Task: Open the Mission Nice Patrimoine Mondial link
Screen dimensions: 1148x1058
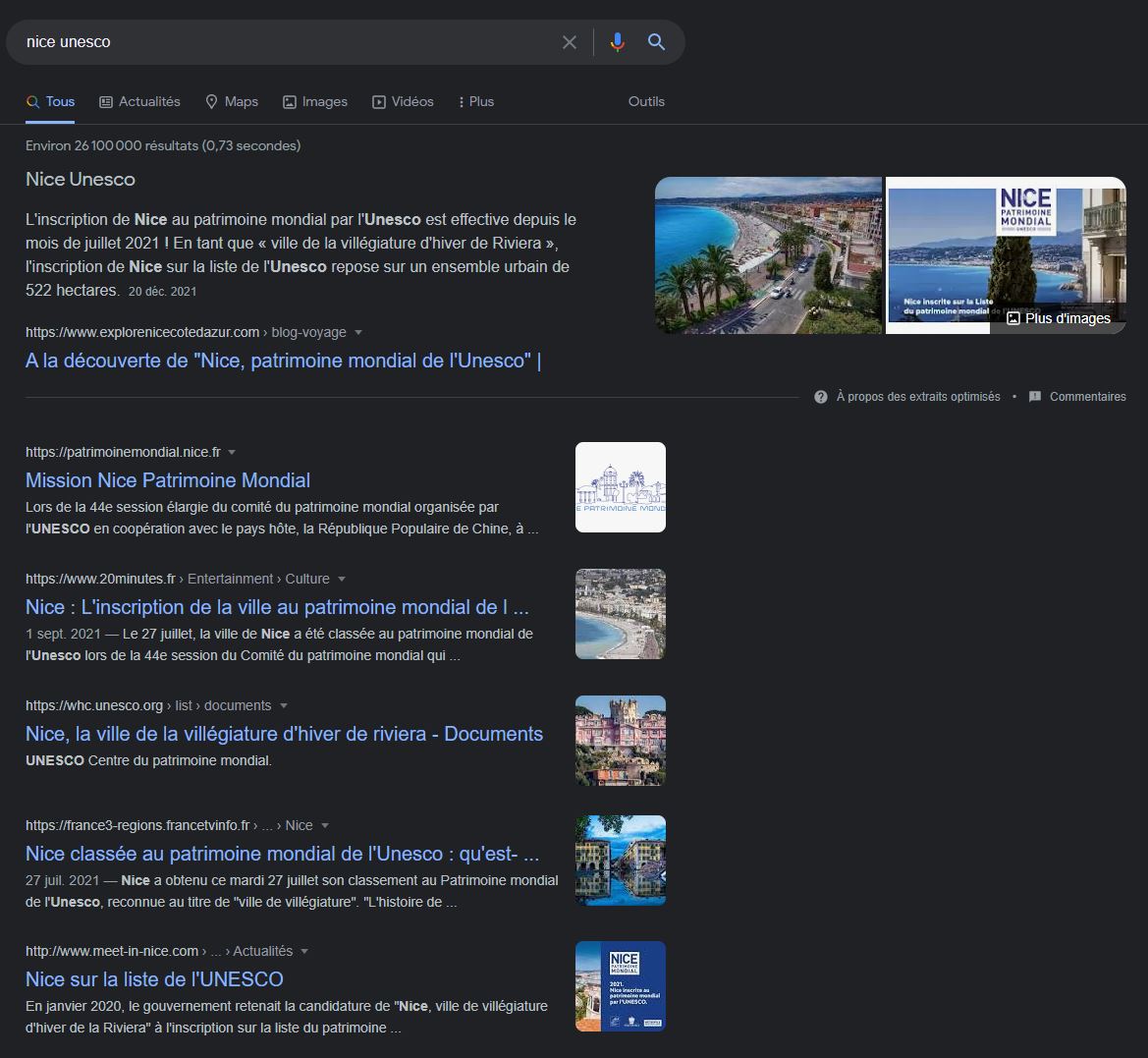Action: click(x=168, y=480)
